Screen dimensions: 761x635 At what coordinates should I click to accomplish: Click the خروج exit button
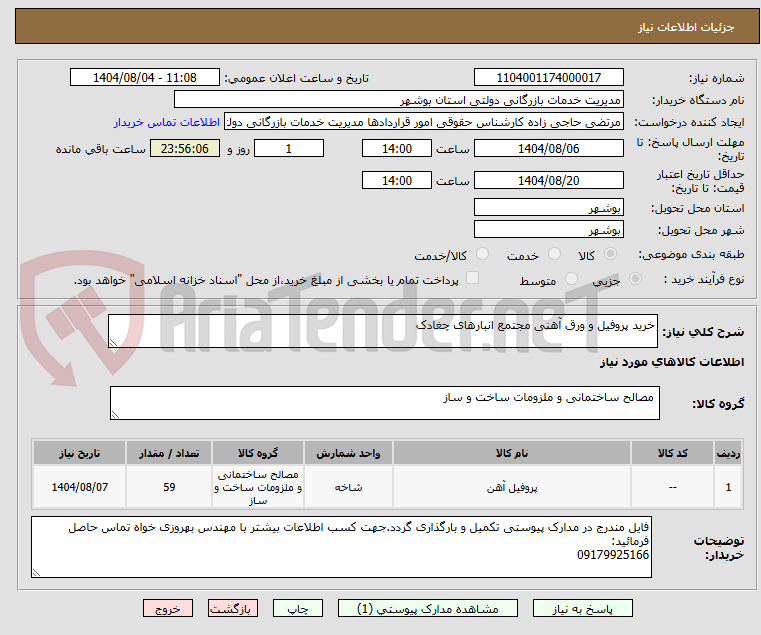click(168, 608)
